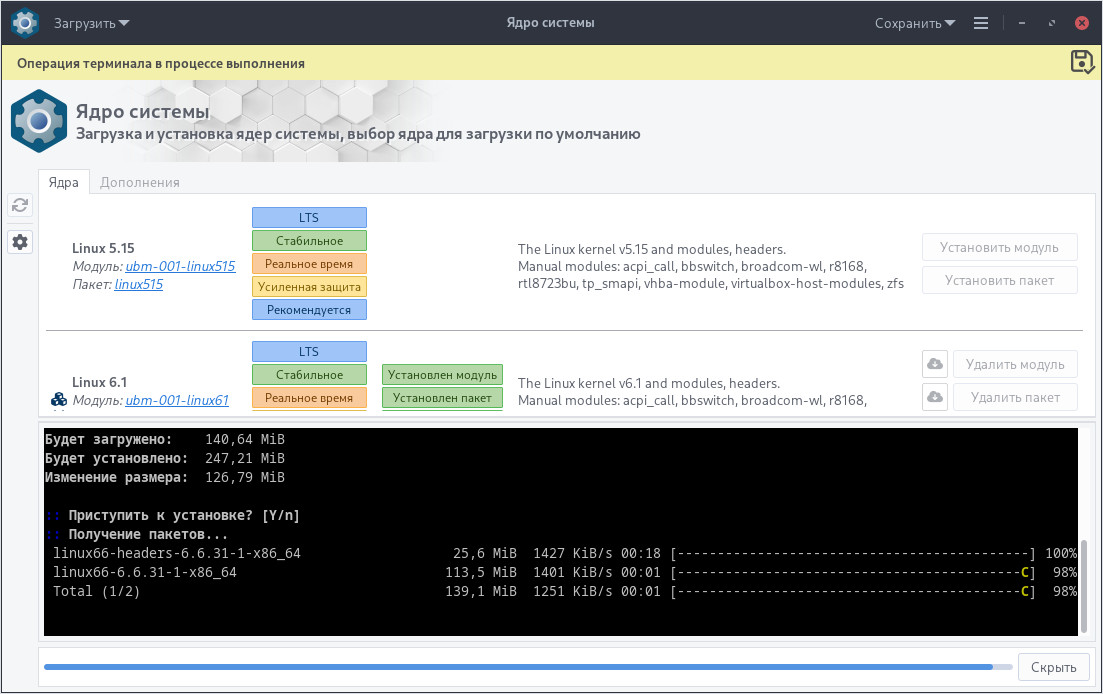Viewport: 1103px width, 694px height.
Task: Click the Усиленная защита tag
Action: 310,286
